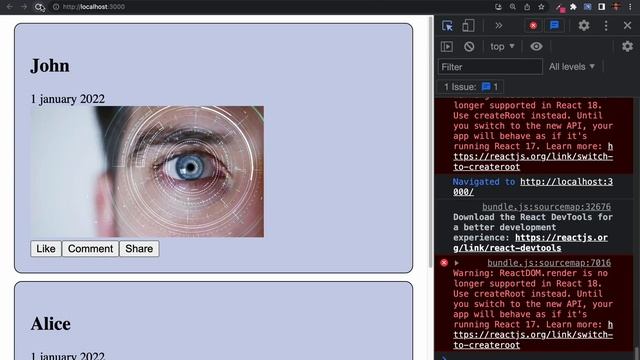The width and height of the screenshot is (640, 360).
Task: Install app icon in address bar
Action: coord(498,7)
